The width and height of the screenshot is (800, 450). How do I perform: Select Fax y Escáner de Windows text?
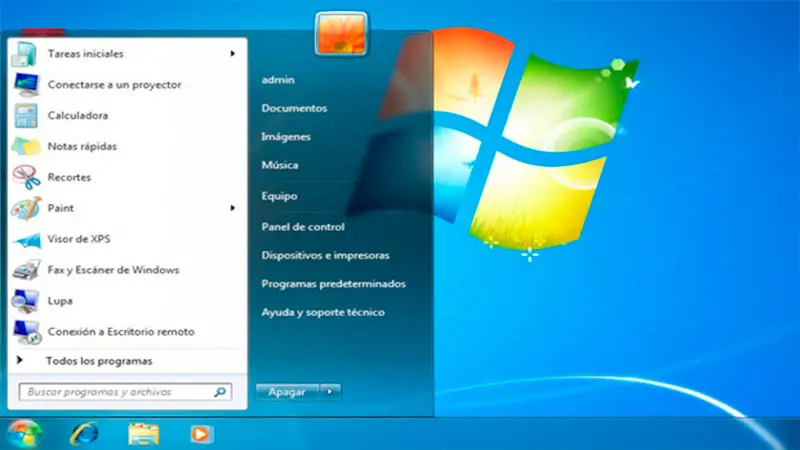[x=113, y=270]
